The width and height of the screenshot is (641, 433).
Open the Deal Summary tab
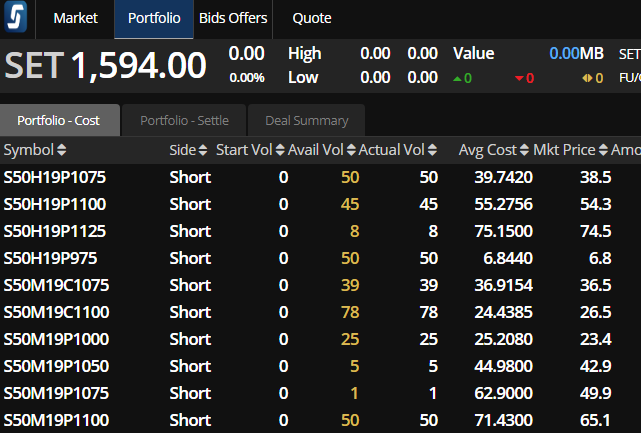point(307,121)
